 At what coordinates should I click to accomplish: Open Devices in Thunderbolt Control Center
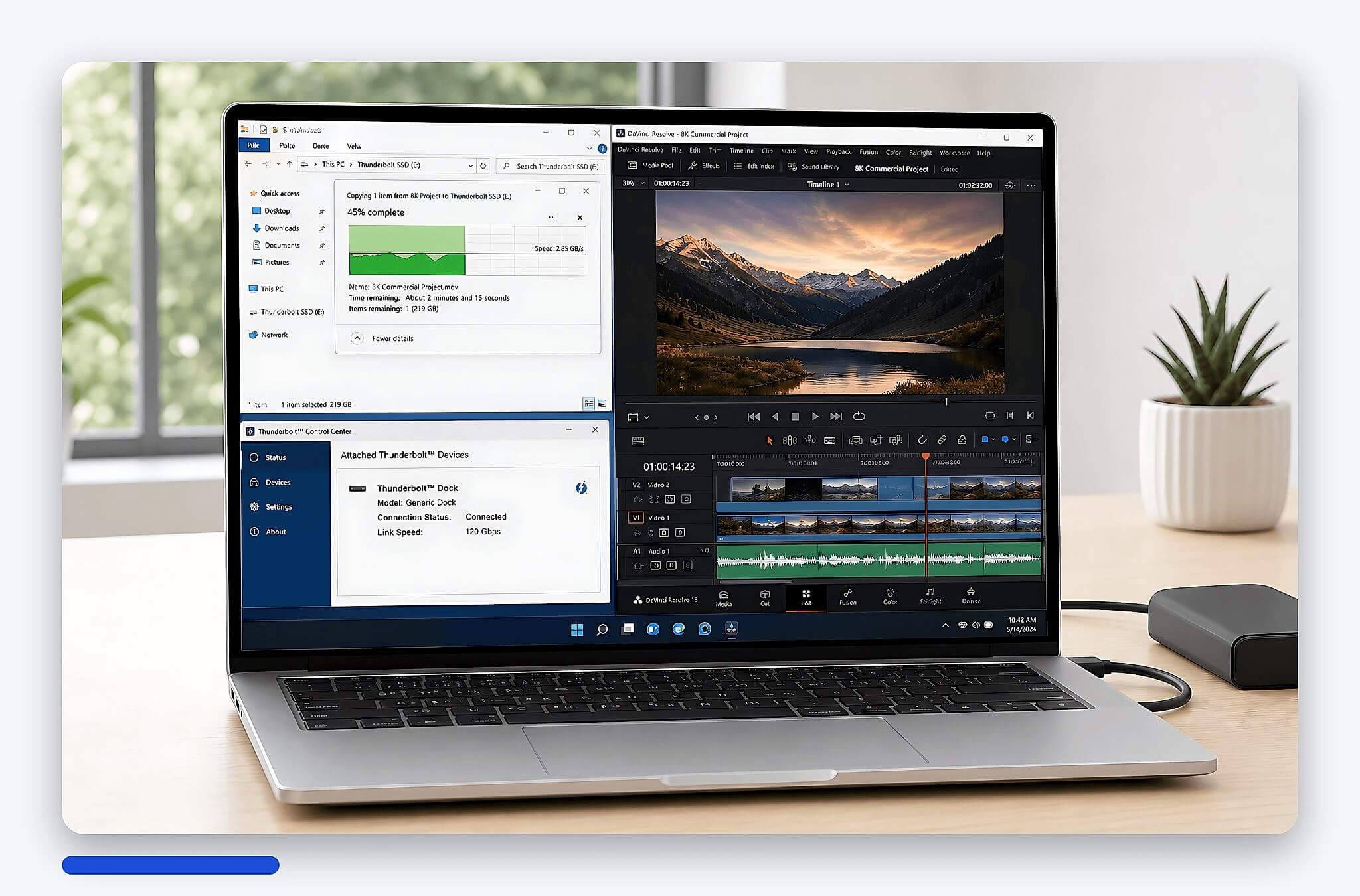(x=270, y=483)
